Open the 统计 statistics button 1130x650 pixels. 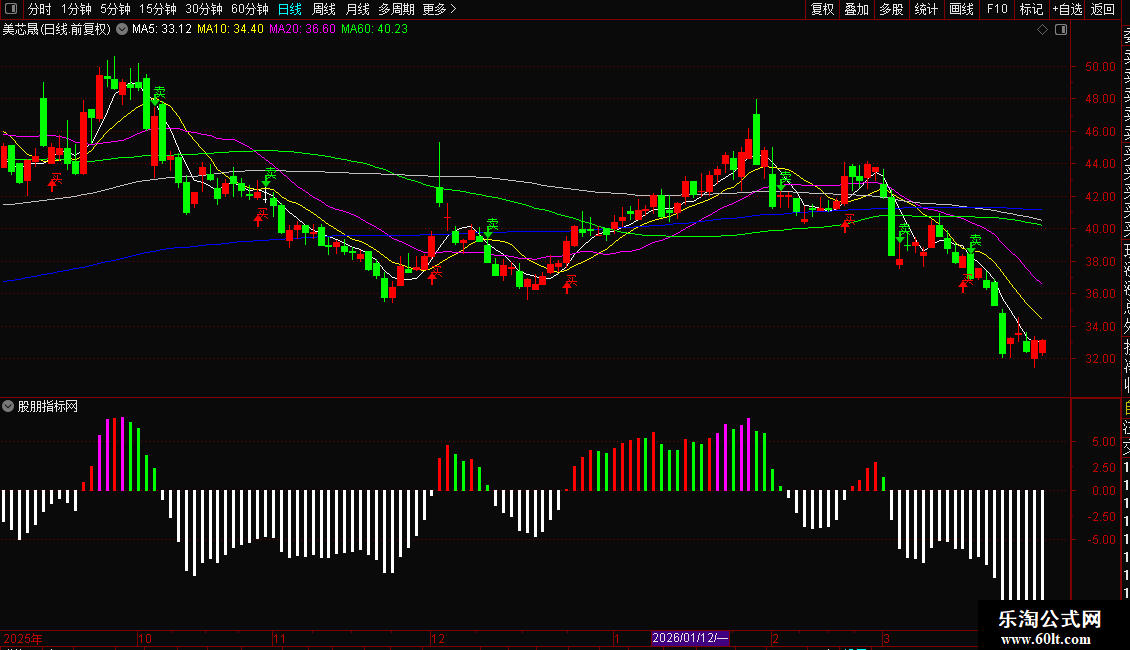coord(926,9)
